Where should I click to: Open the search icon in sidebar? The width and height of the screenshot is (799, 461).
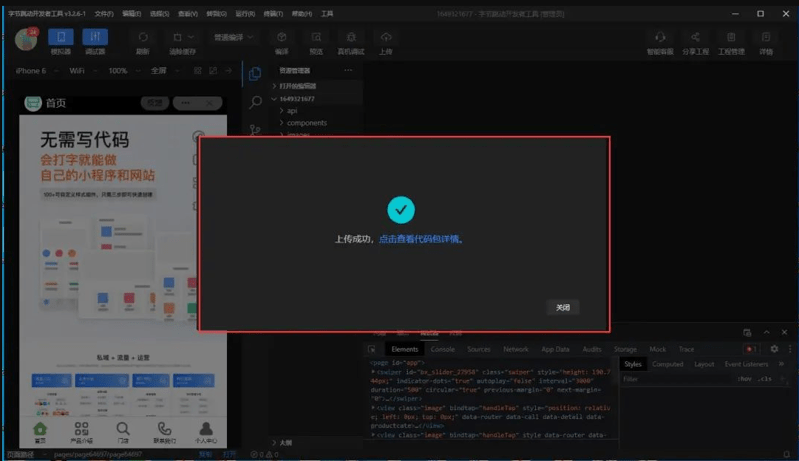(255, 102)
